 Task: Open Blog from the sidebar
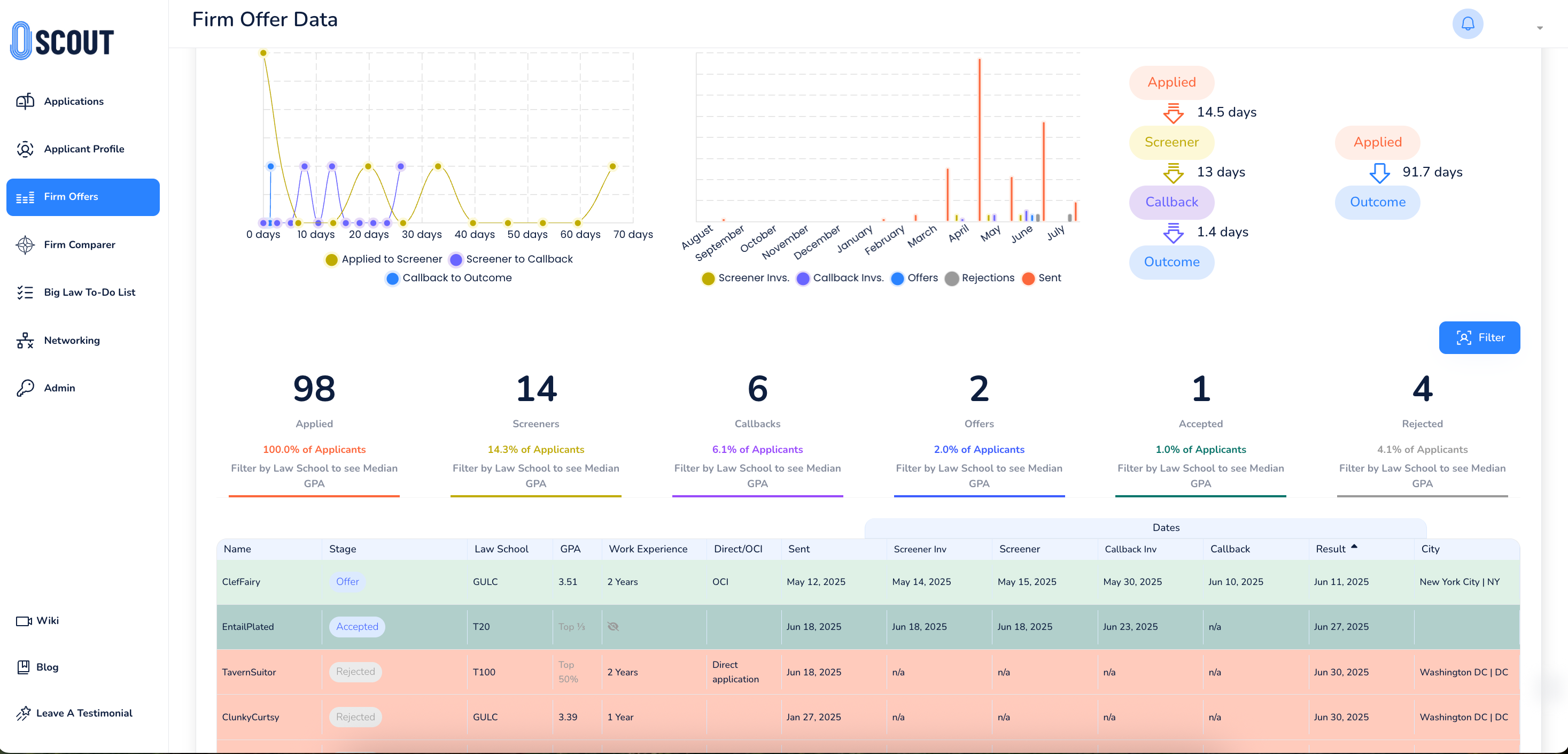[x=46, y=667]
